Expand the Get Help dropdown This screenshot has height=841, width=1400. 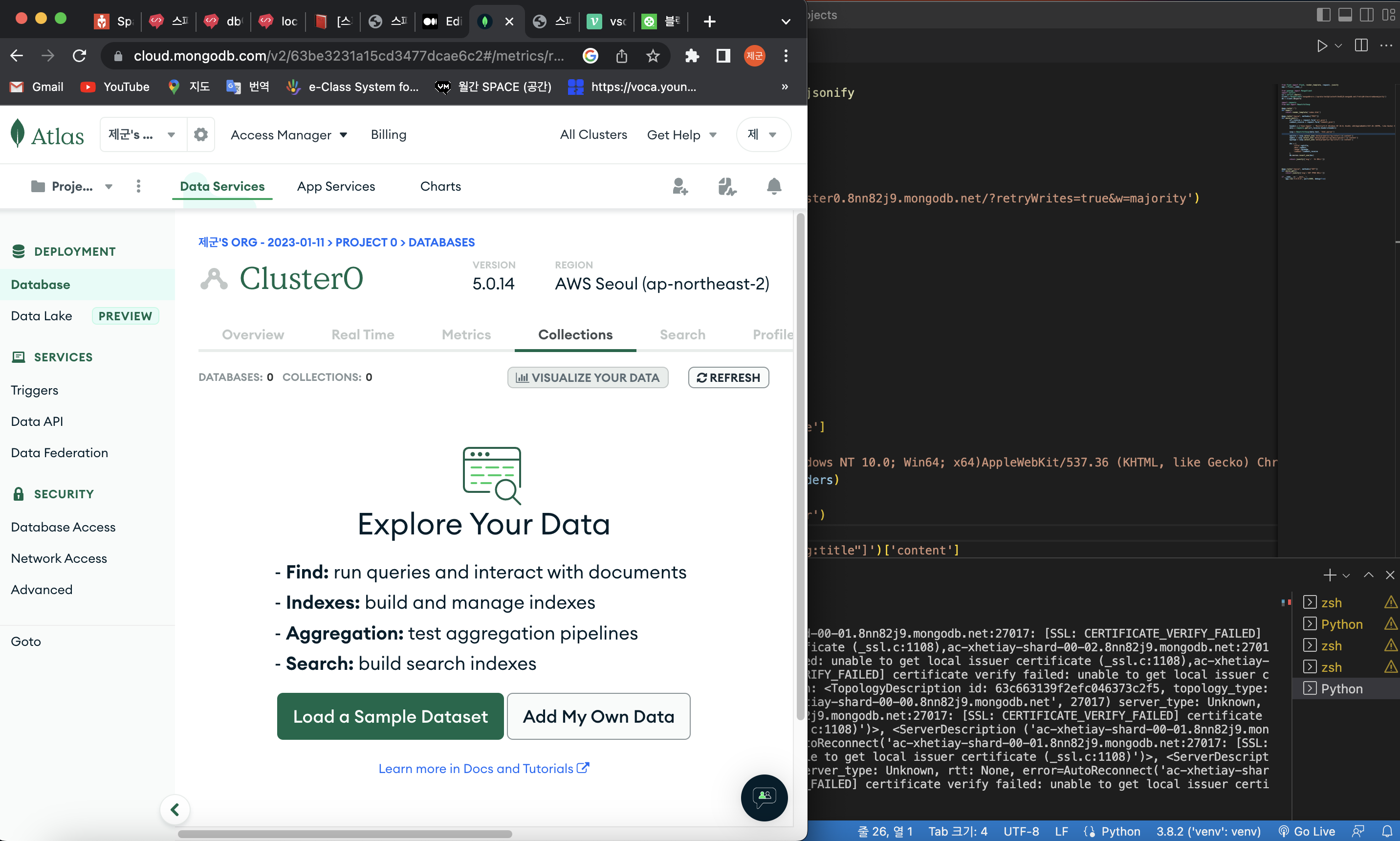point(682,135)
